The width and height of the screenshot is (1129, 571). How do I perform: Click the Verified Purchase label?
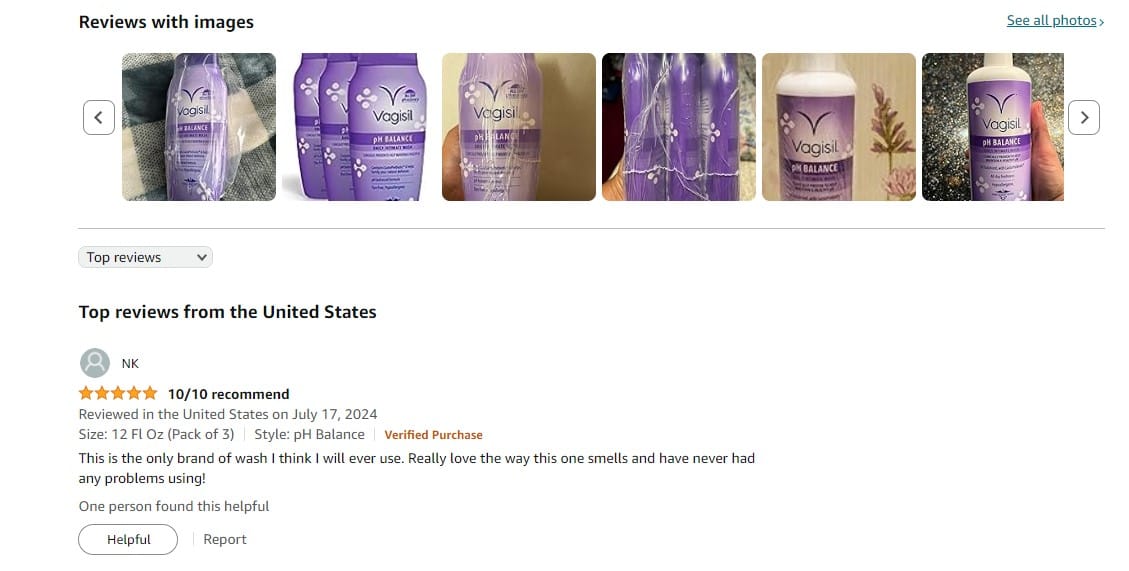coord(433,435)
